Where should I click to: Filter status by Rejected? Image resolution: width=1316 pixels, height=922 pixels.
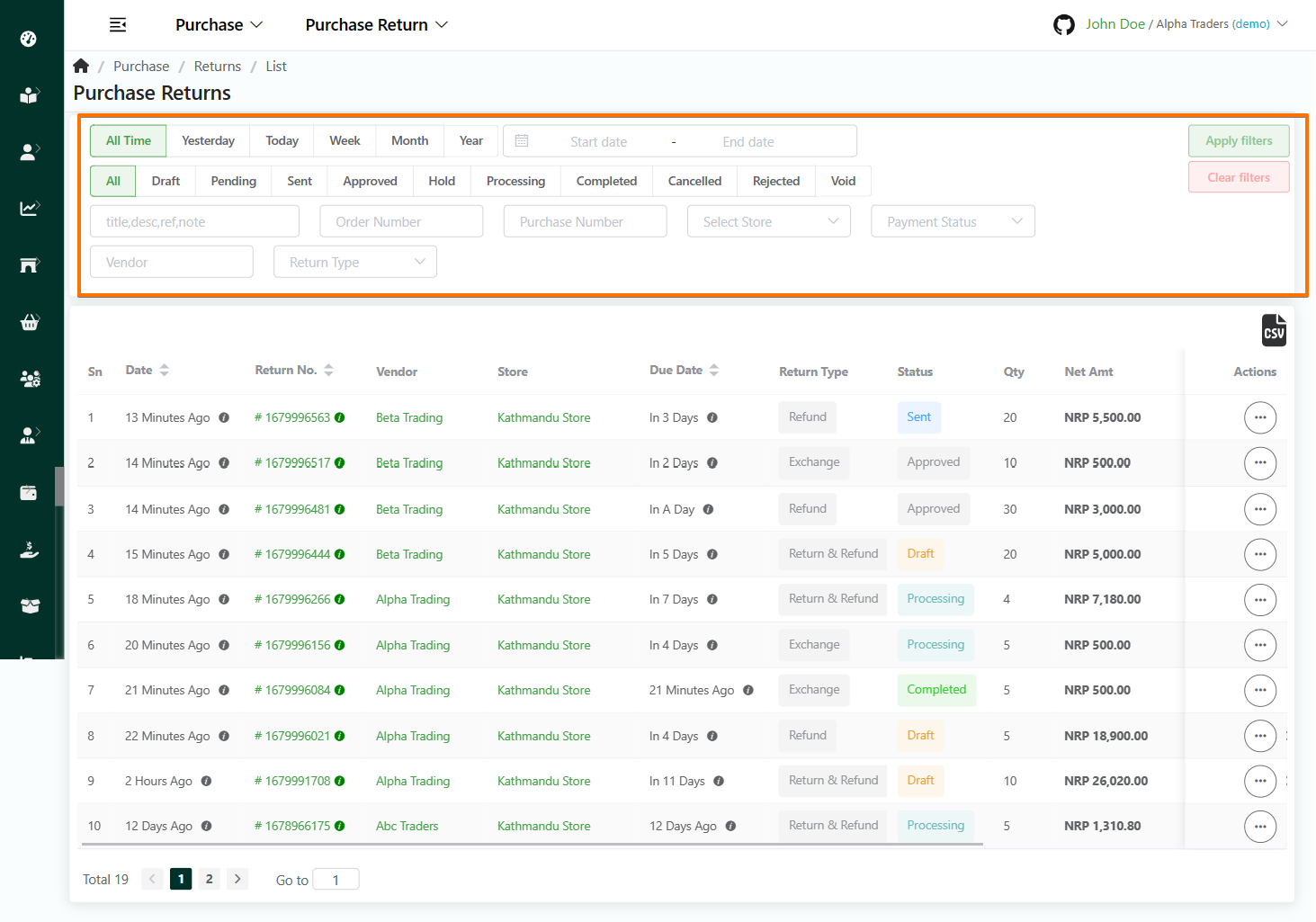776,181
